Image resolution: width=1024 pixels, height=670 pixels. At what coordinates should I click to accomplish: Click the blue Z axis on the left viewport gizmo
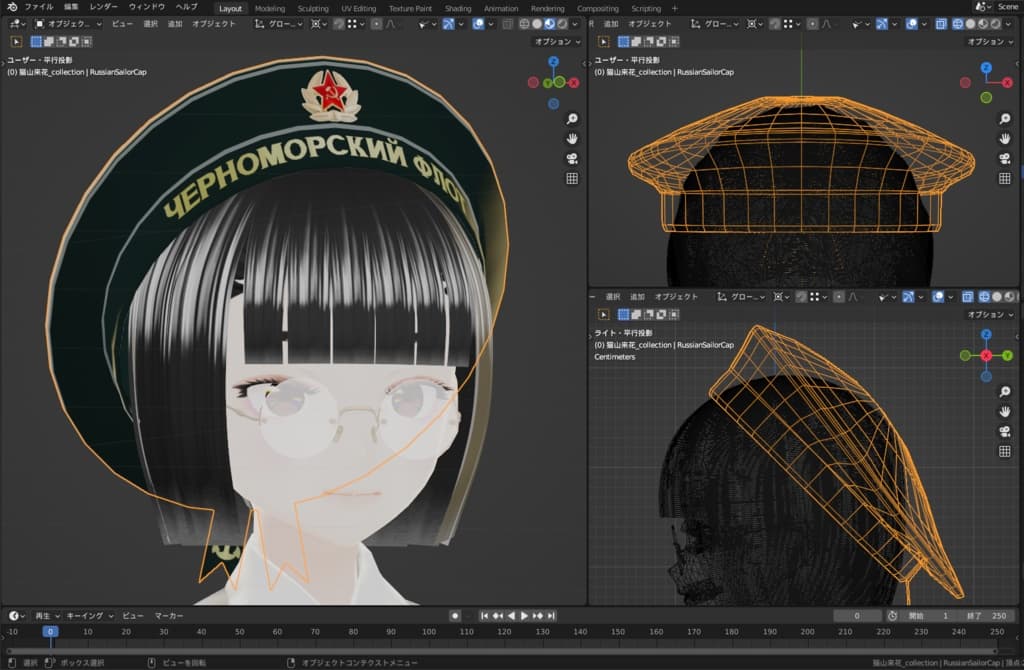pos(553,62)
